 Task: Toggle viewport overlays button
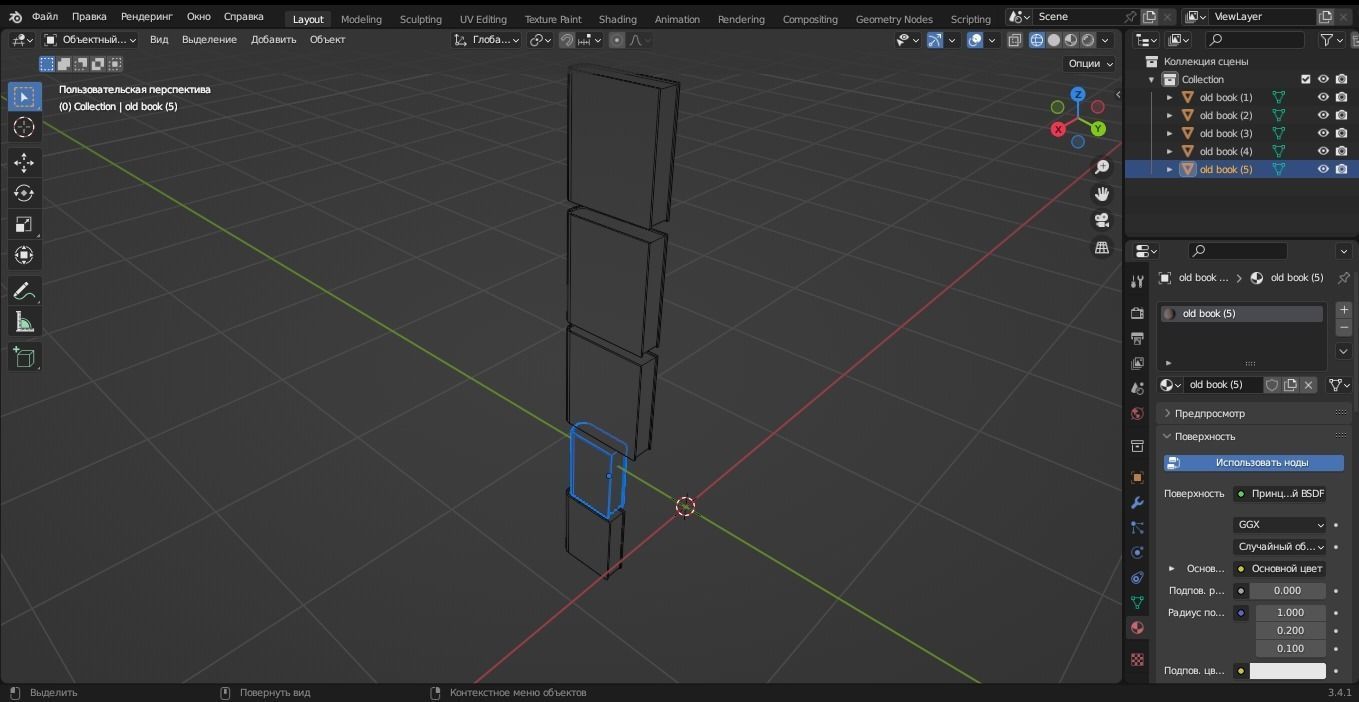pyautogui.click(x=975, y=40)
